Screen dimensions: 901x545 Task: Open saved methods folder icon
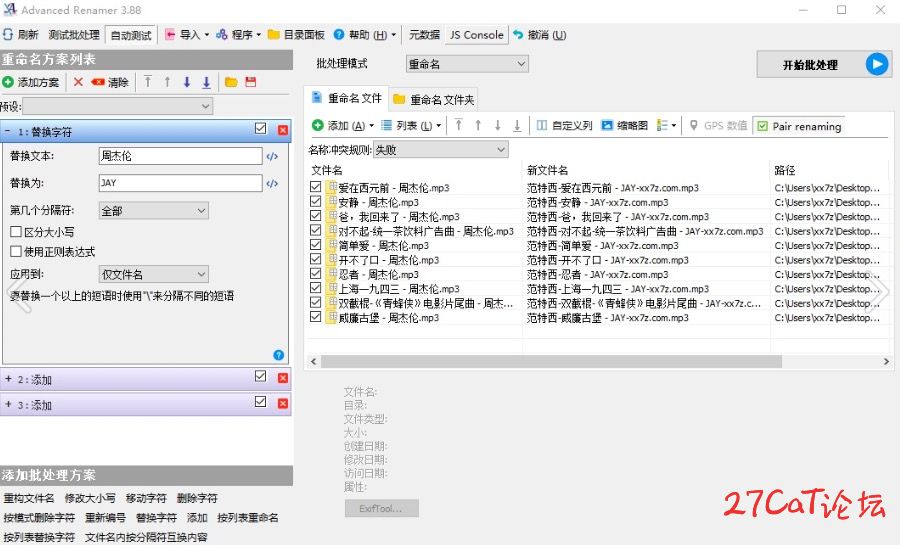tap(231, 82)
